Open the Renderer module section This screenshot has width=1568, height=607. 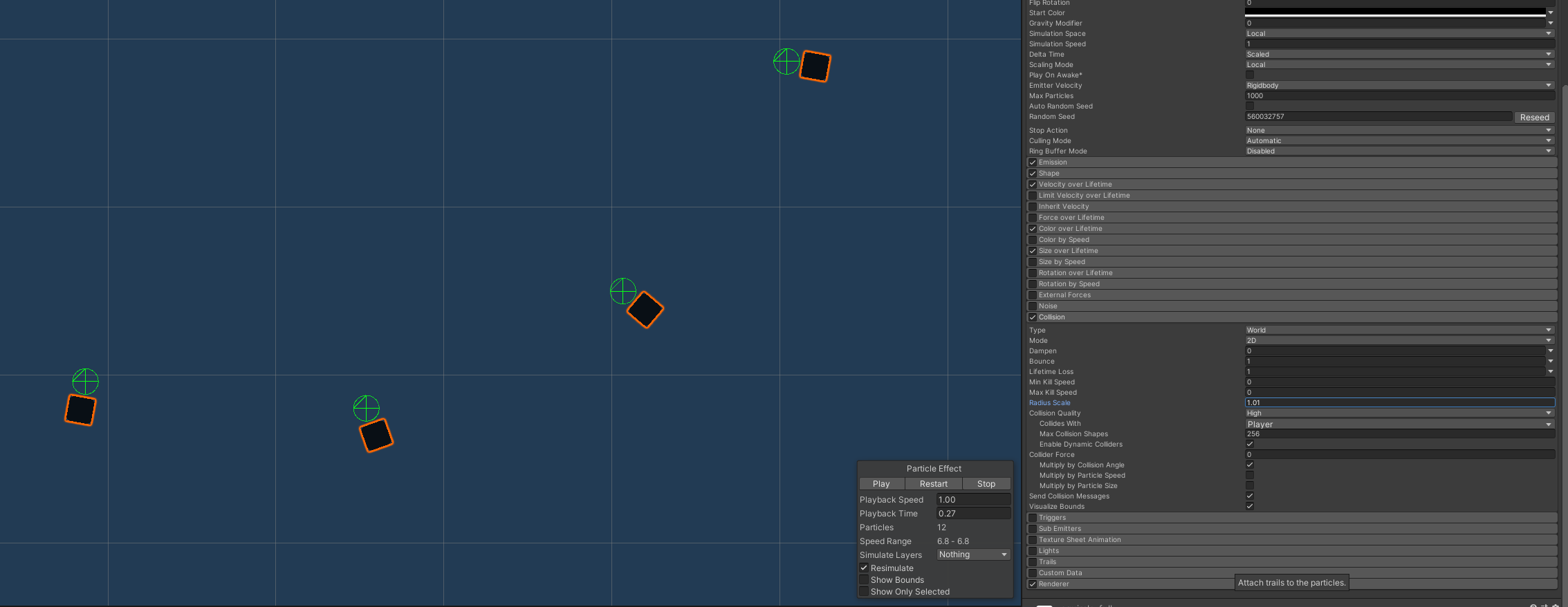pos(1053,584)
